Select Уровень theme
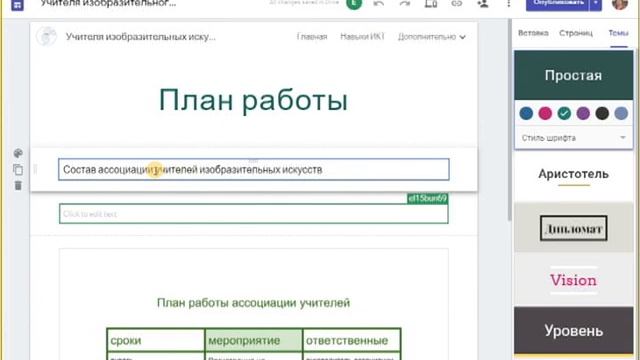Viewport: 640px width, 360px height. coord(573,331)
